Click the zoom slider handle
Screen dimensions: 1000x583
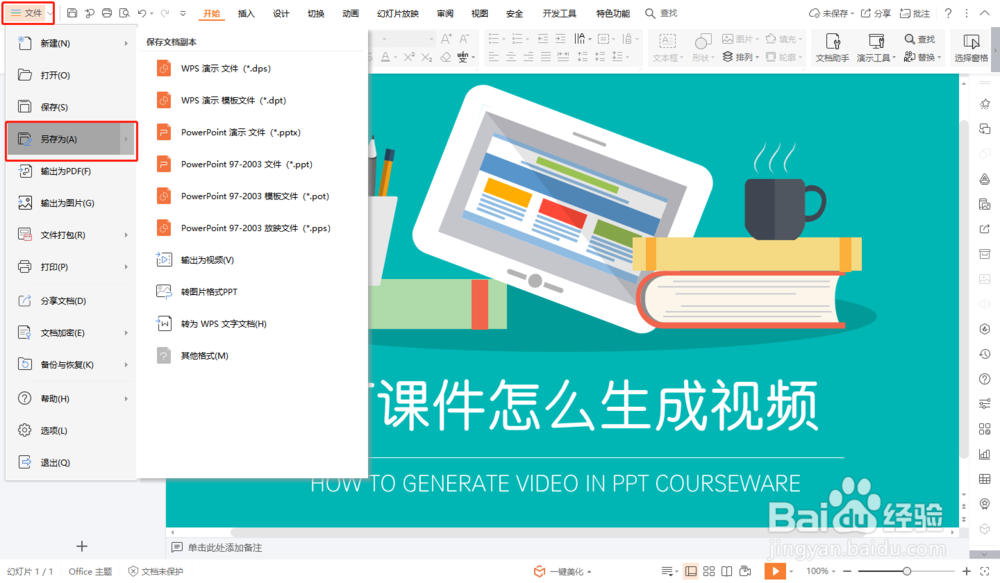(x=906, y=571)
